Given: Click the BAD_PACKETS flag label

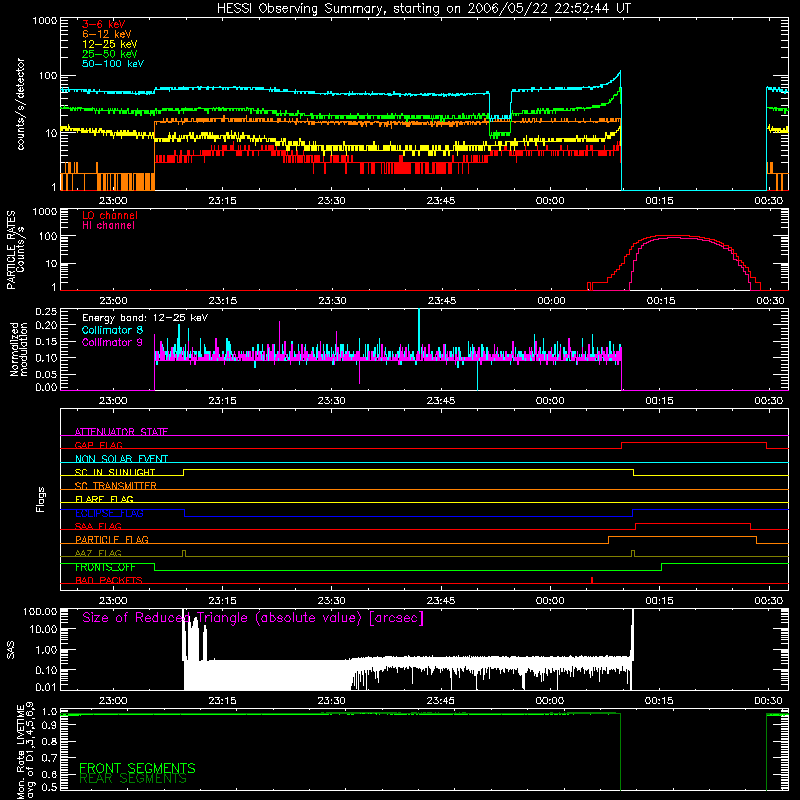Looking at the screenshot, I should [109, 580].
